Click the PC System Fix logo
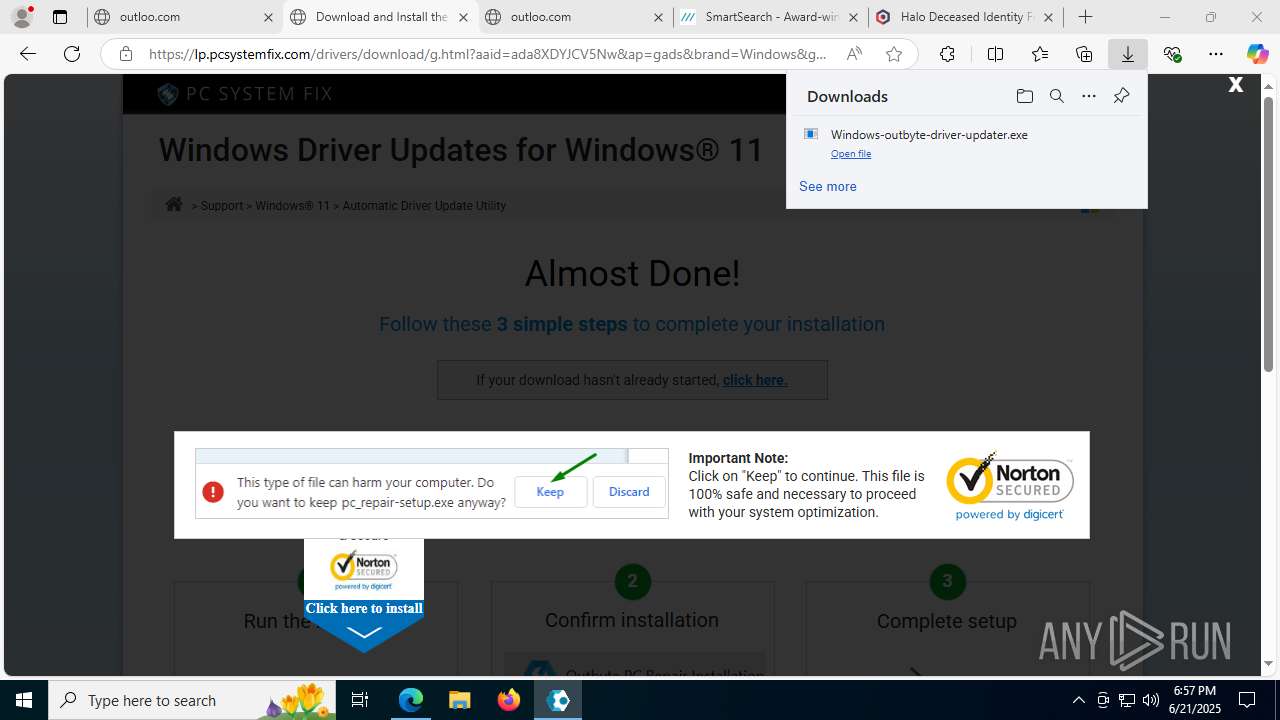This screenshot has width=1280, height=720. pos(245,94)
